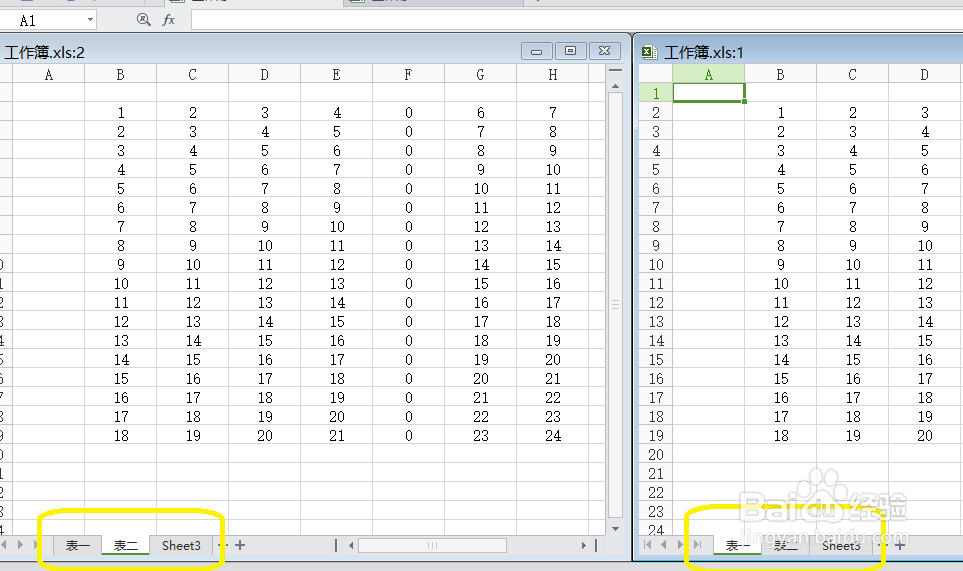
Task: Open Sheet3 tab in 工作簿.xls:2
Action: [181, 545]
